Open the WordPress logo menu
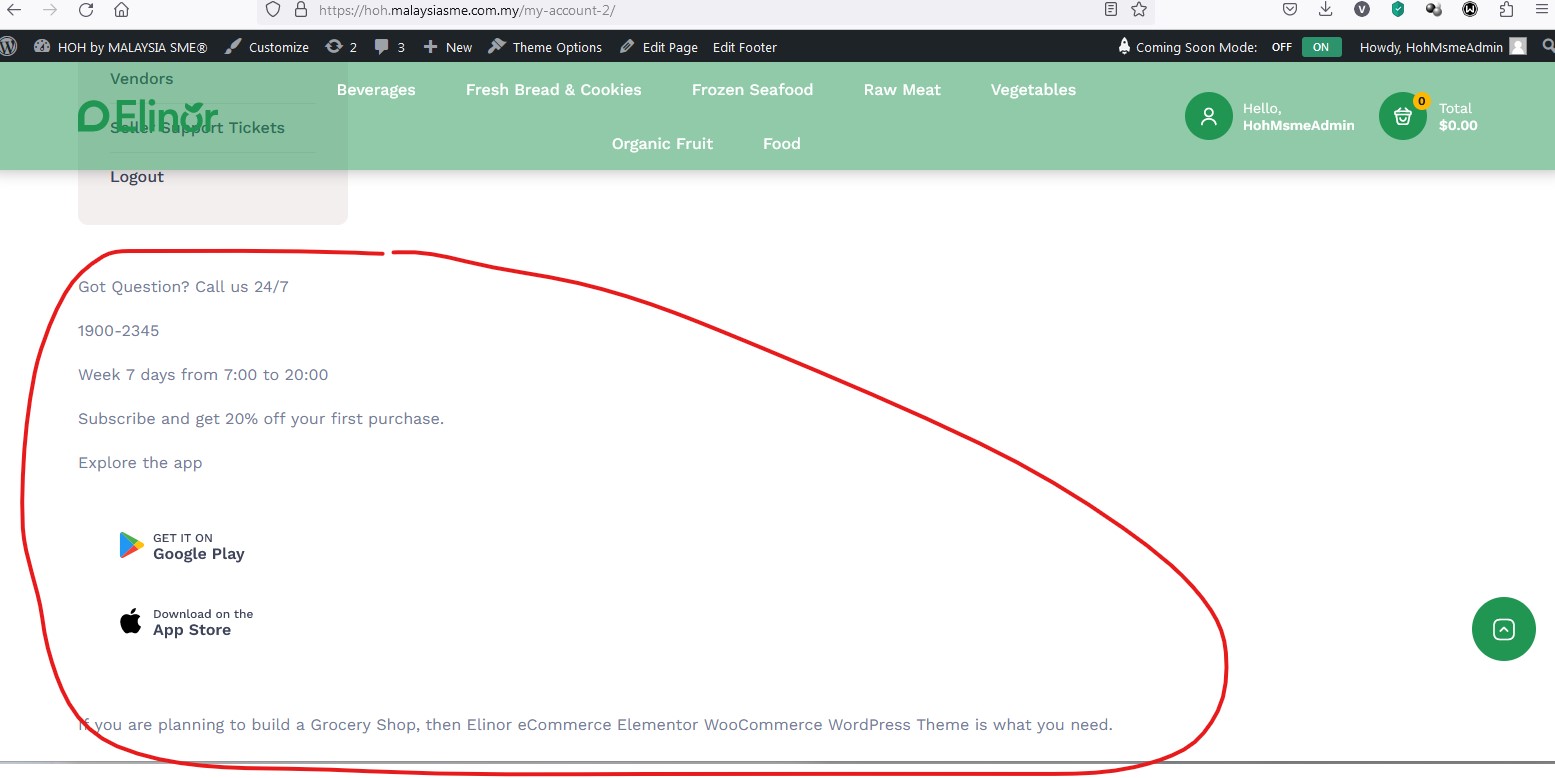 8,46
